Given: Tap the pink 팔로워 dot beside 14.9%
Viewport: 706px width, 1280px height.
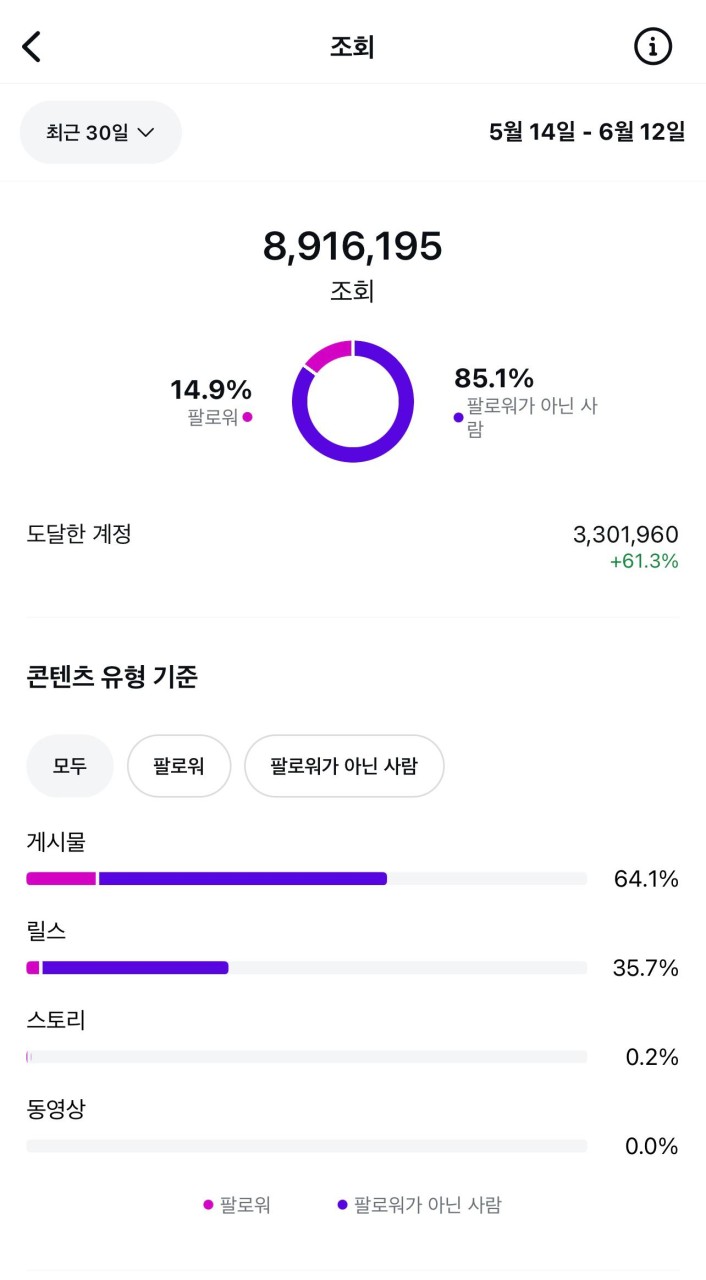Looking at the screenshot, I should tap(247, 417).
